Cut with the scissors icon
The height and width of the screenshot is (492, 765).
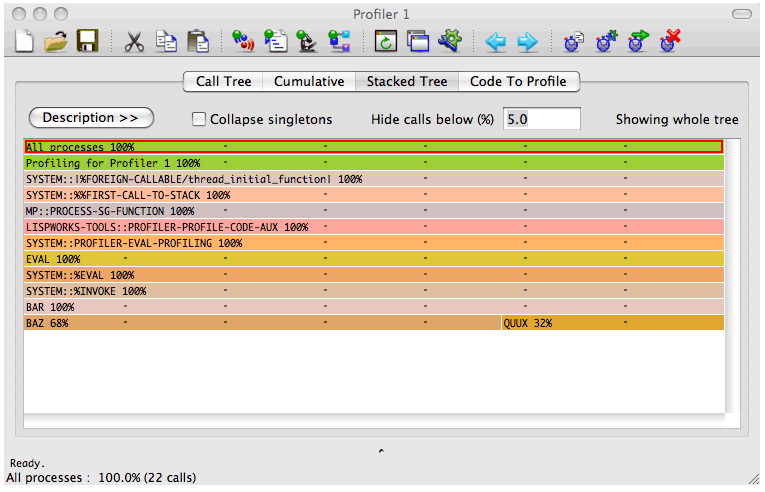coord(134,41)
